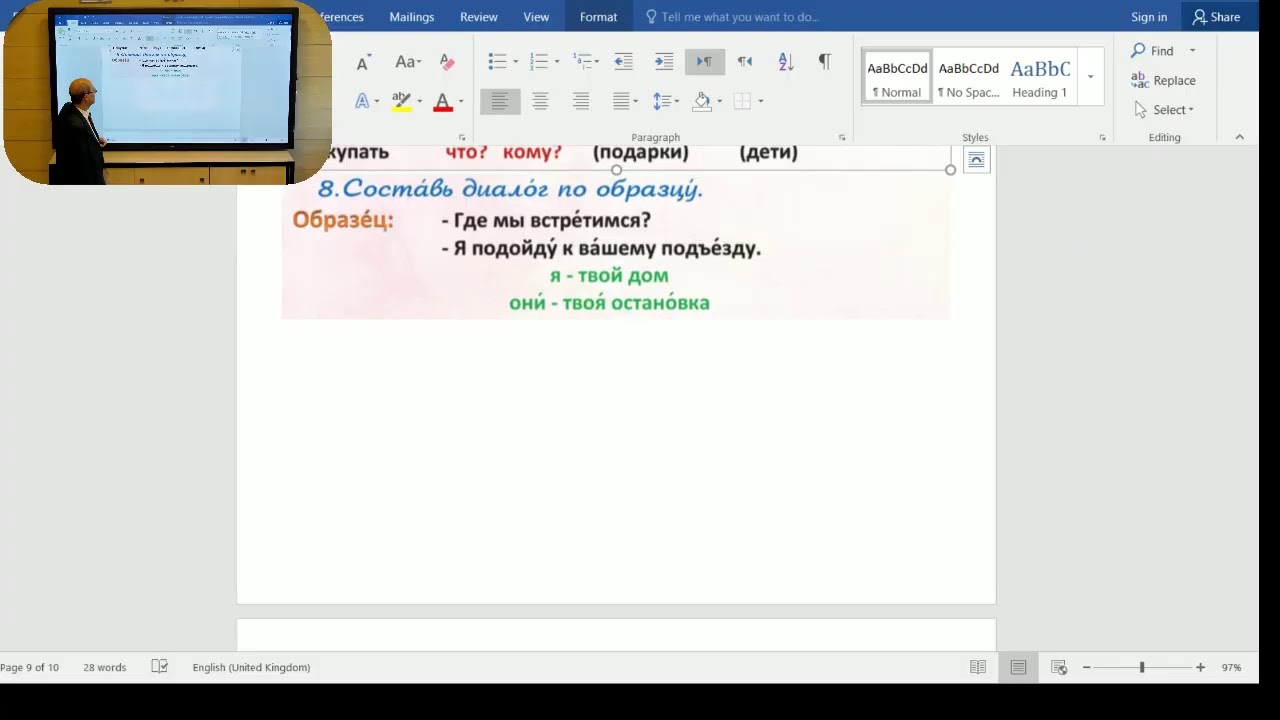Open the Text Effects dropdown arrow

tap(377, 102)
